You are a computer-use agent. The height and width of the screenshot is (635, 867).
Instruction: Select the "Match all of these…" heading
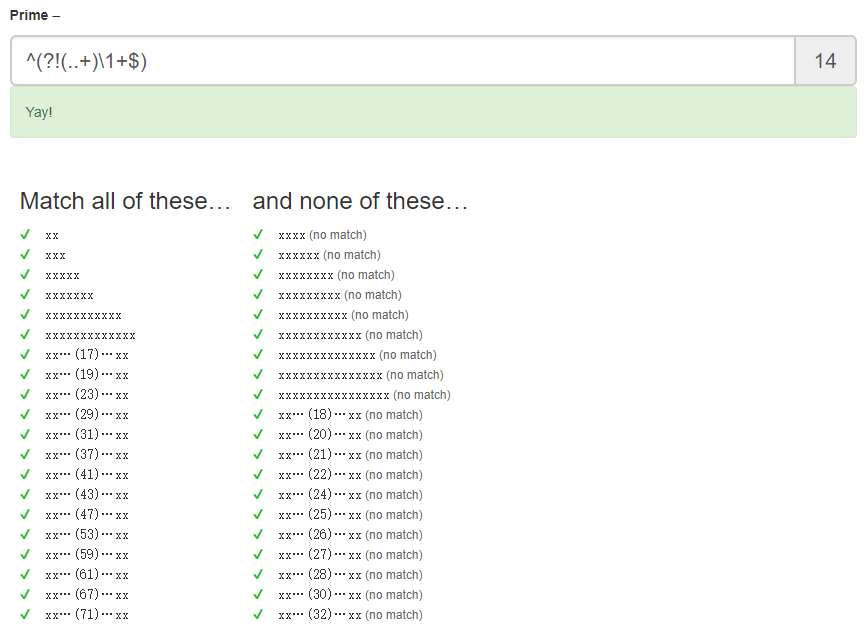[125, 201]
